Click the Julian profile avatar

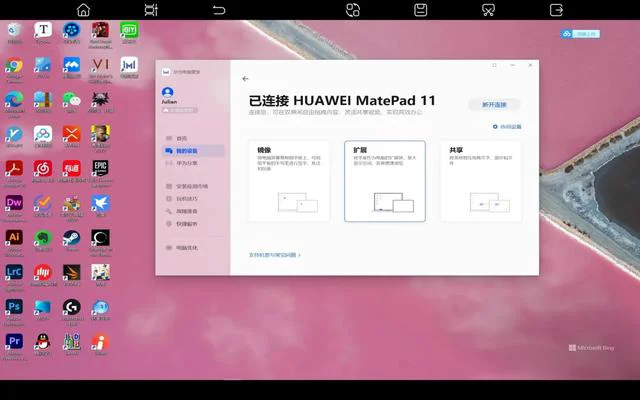tap(167, 92)
